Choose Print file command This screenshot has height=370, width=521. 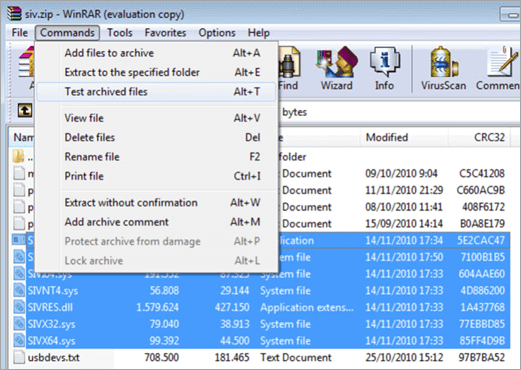click(156, 176)
